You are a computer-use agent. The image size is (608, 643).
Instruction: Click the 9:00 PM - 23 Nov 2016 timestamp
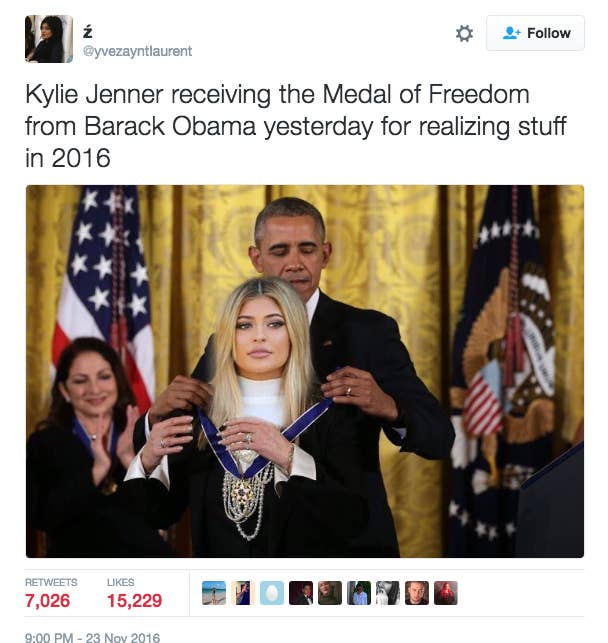[x=92, y=638]
